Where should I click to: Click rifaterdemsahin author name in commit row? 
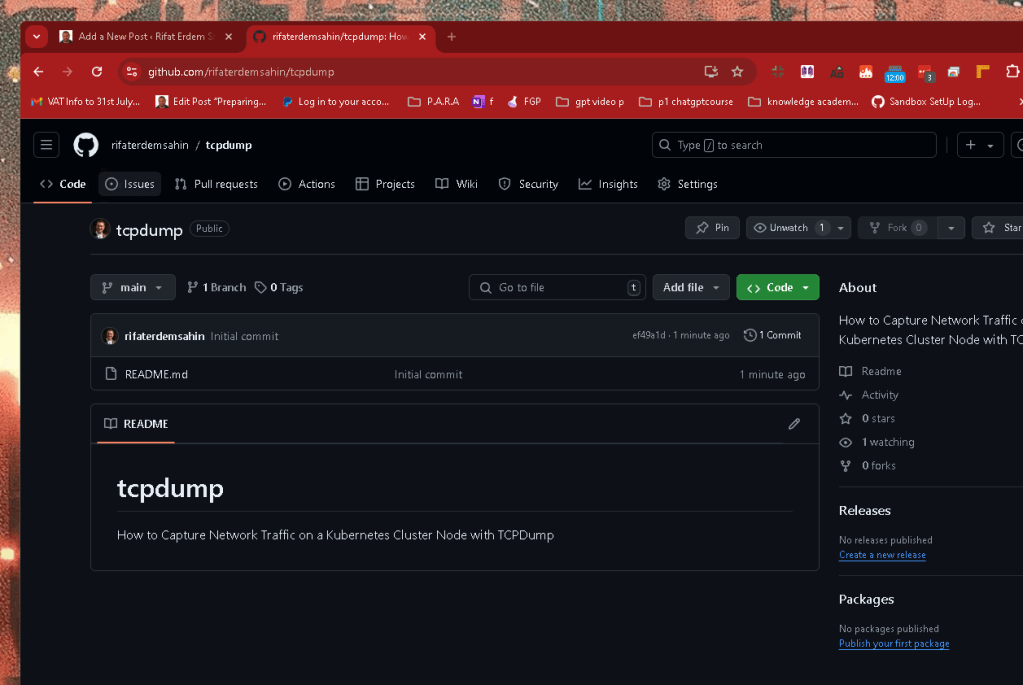[164, 336]
